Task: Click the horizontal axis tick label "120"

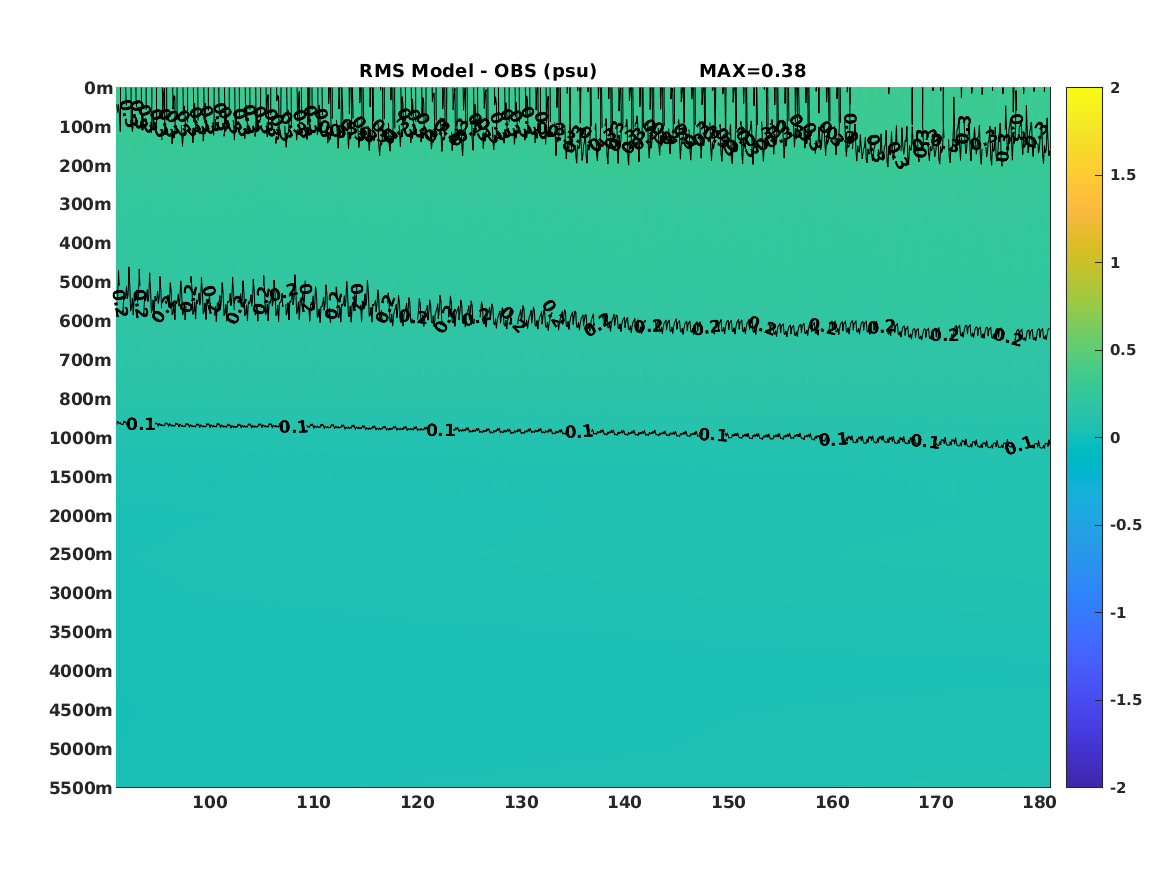Action: (x=418, y=802)
